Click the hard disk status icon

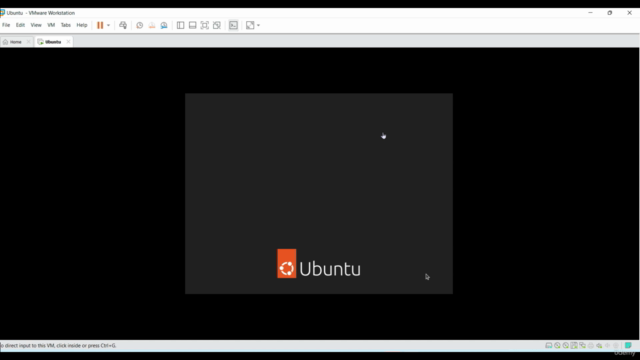point(549,345)
